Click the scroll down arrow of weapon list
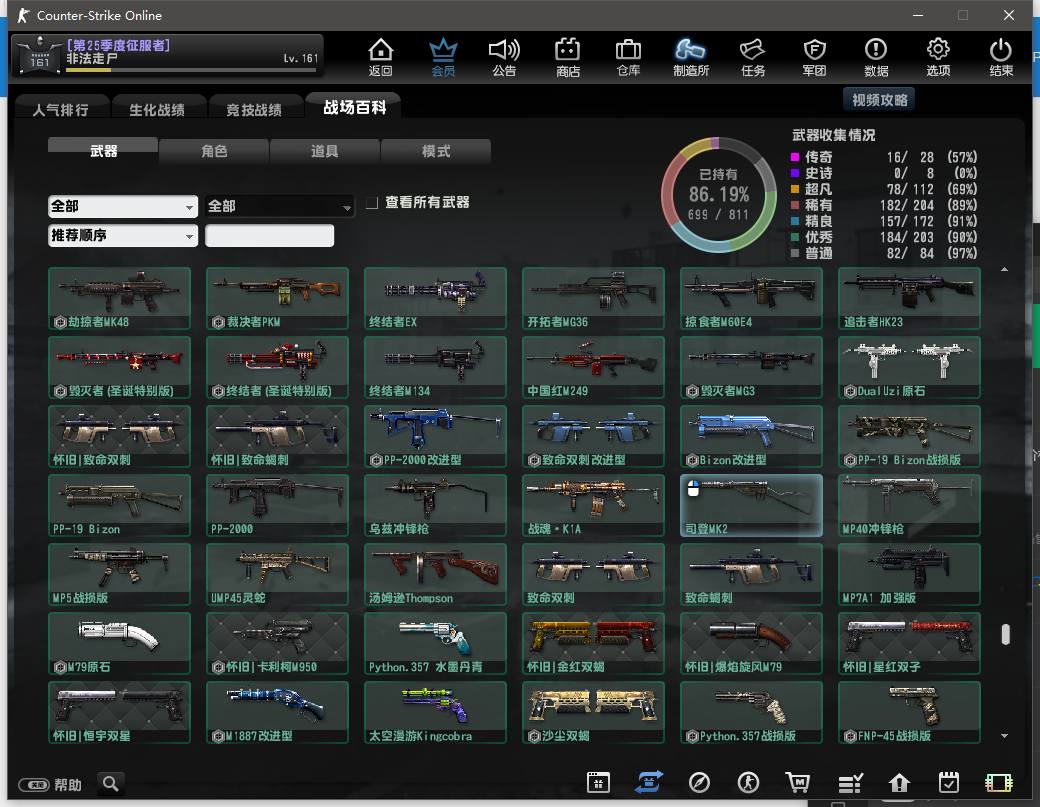The width and height of the screenshot is (1040, 807). pyautogui.click(x=1004, y=735)
